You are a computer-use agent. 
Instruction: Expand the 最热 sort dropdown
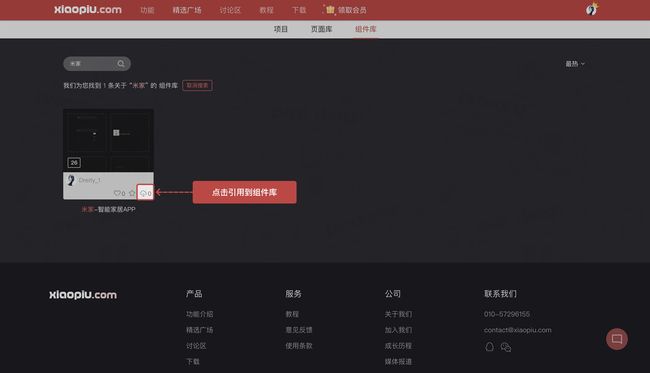click(x=575, y=64)
